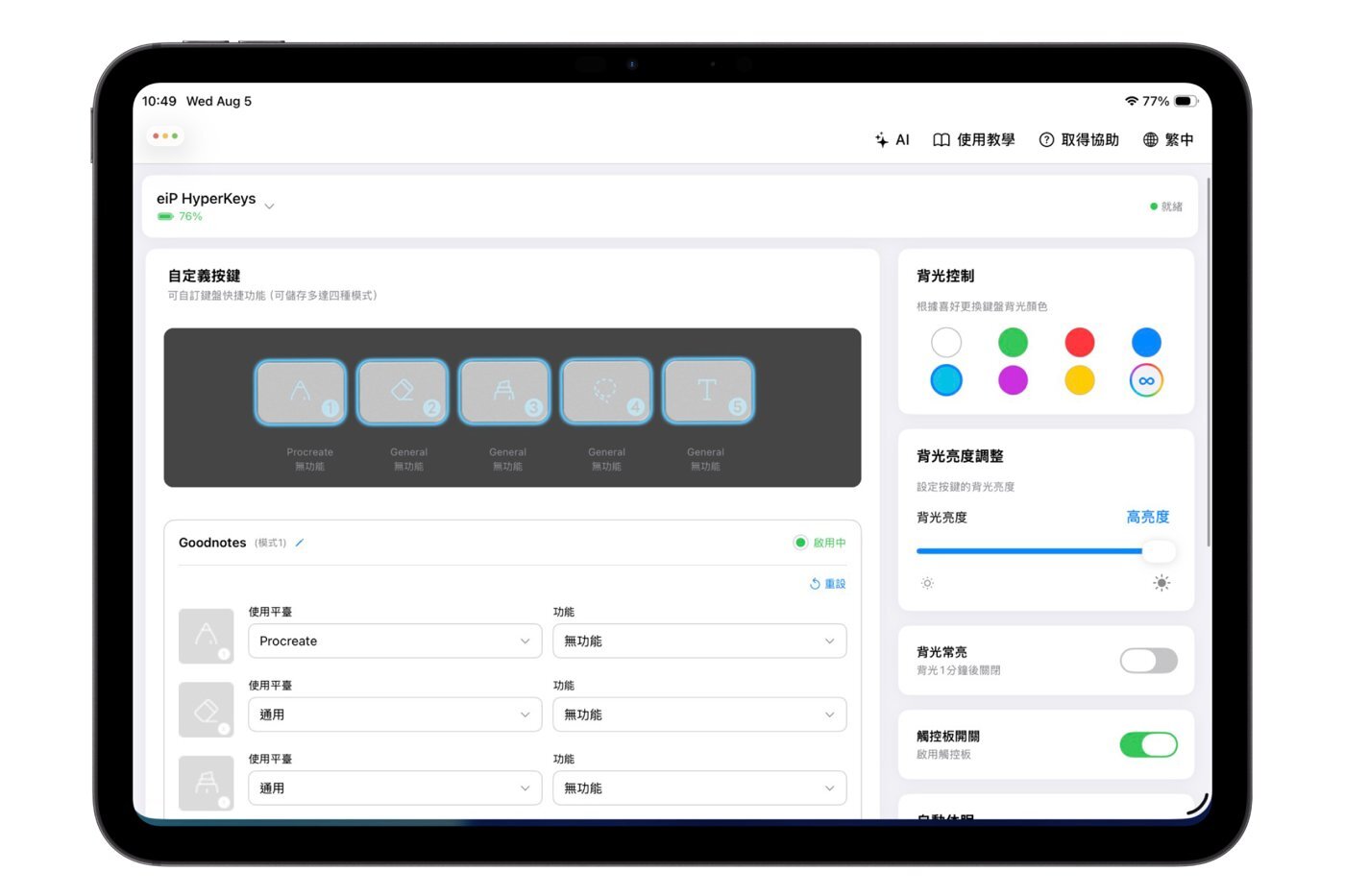Click the 就緒 ready status indicator
Screen dimensions: 1345x896
[1166, 206]
